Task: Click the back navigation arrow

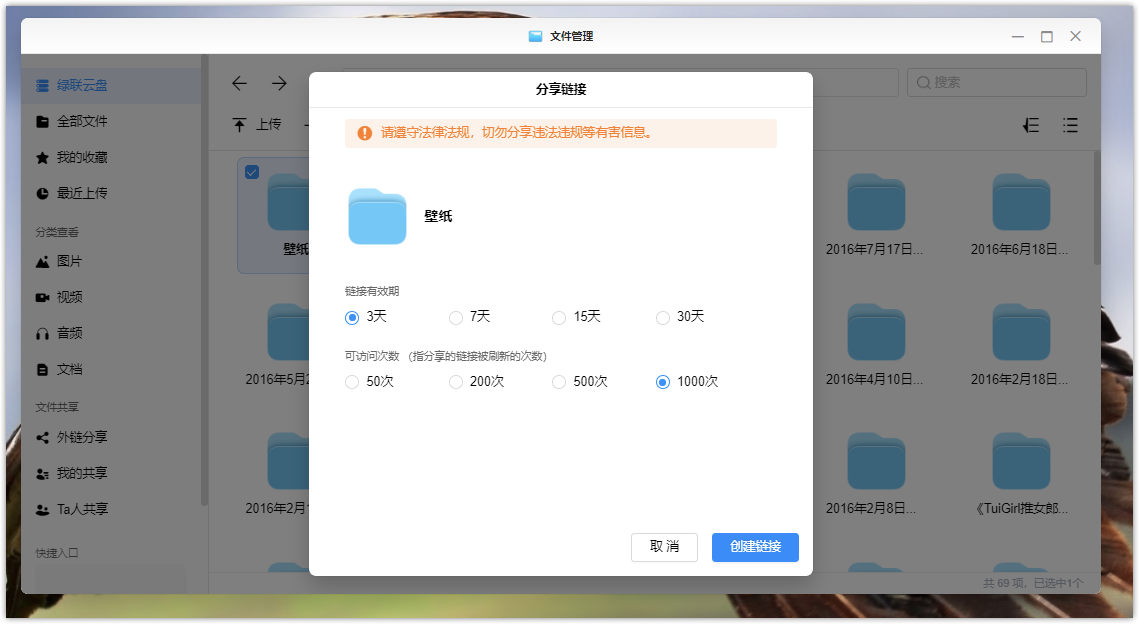Action: (239, 83)
